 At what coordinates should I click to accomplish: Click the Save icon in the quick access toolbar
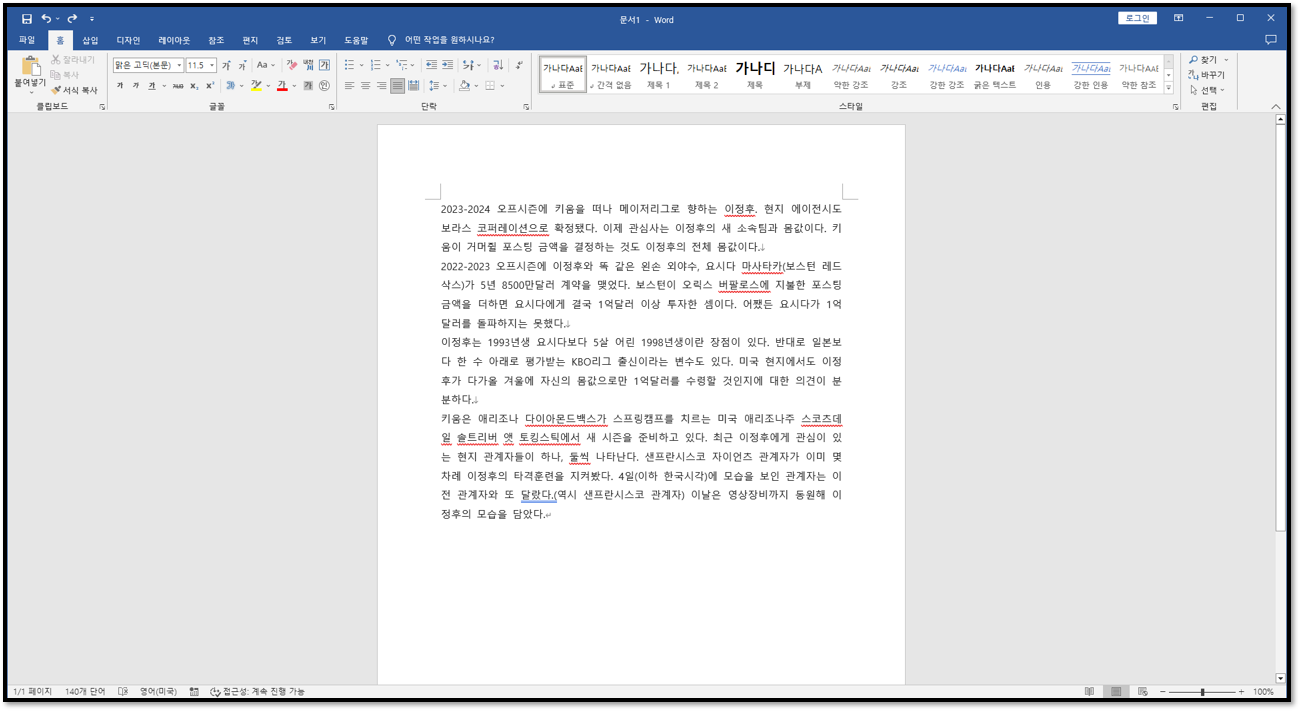[27, 19]
